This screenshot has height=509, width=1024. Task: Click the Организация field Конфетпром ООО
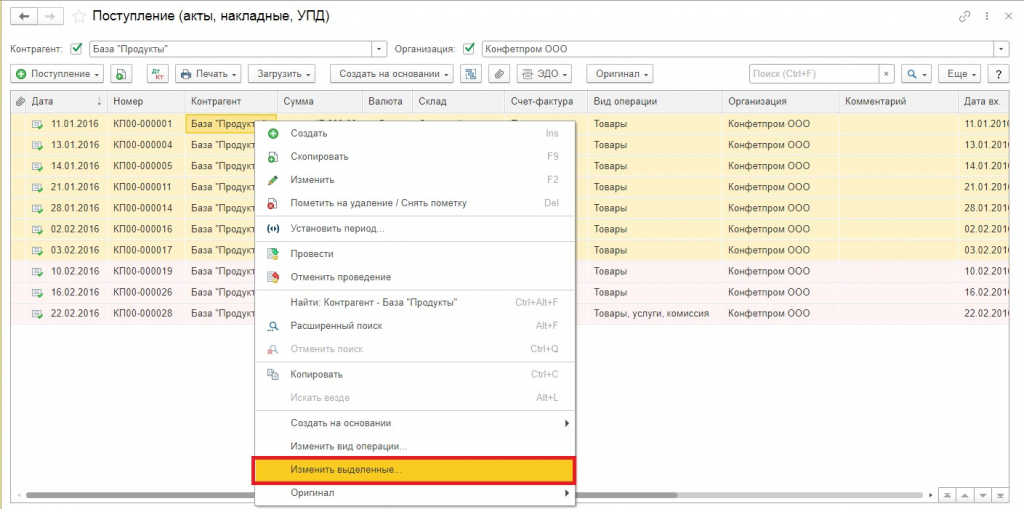pyautogui.click(x=737, y=49)
